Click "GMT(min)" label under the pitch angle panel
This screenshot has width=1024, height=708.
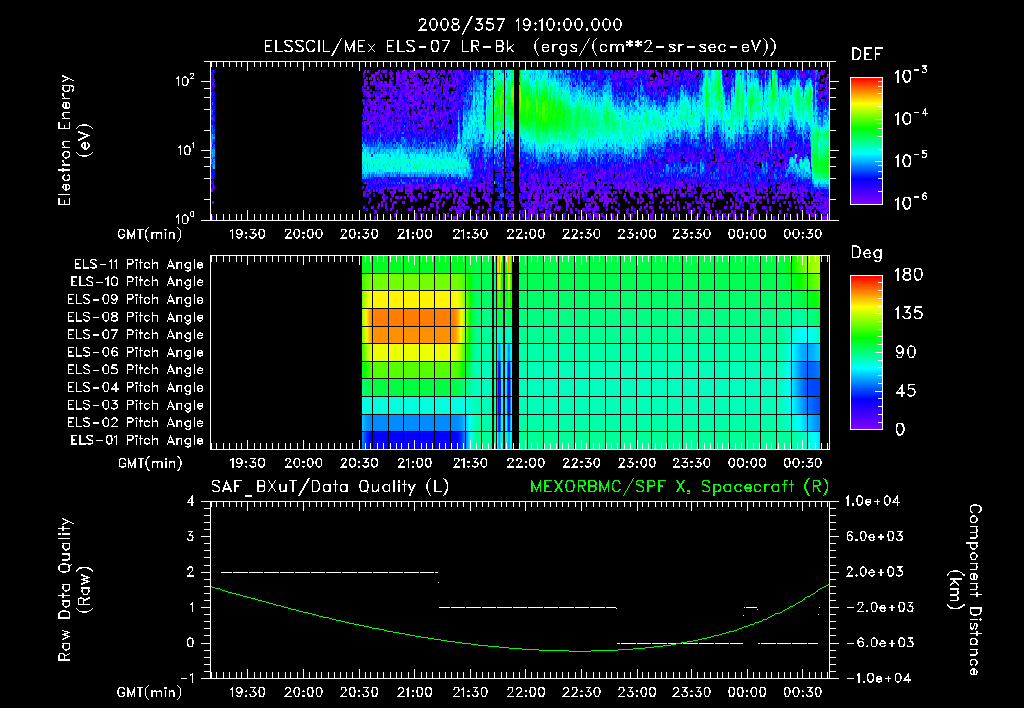150,464
